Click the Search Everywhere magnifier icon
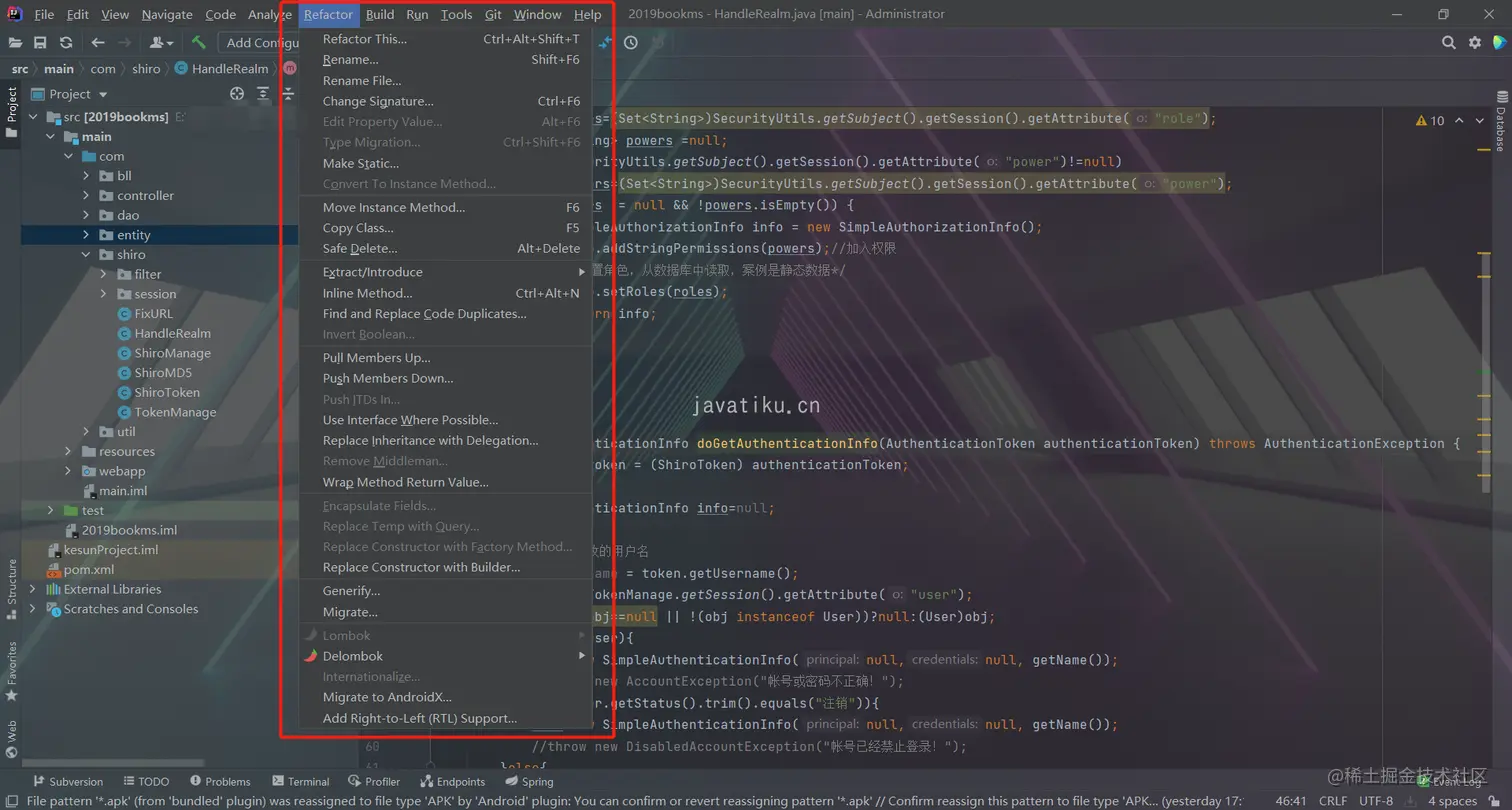Screen dimensions: 1512x810 tap(1448, 43)
